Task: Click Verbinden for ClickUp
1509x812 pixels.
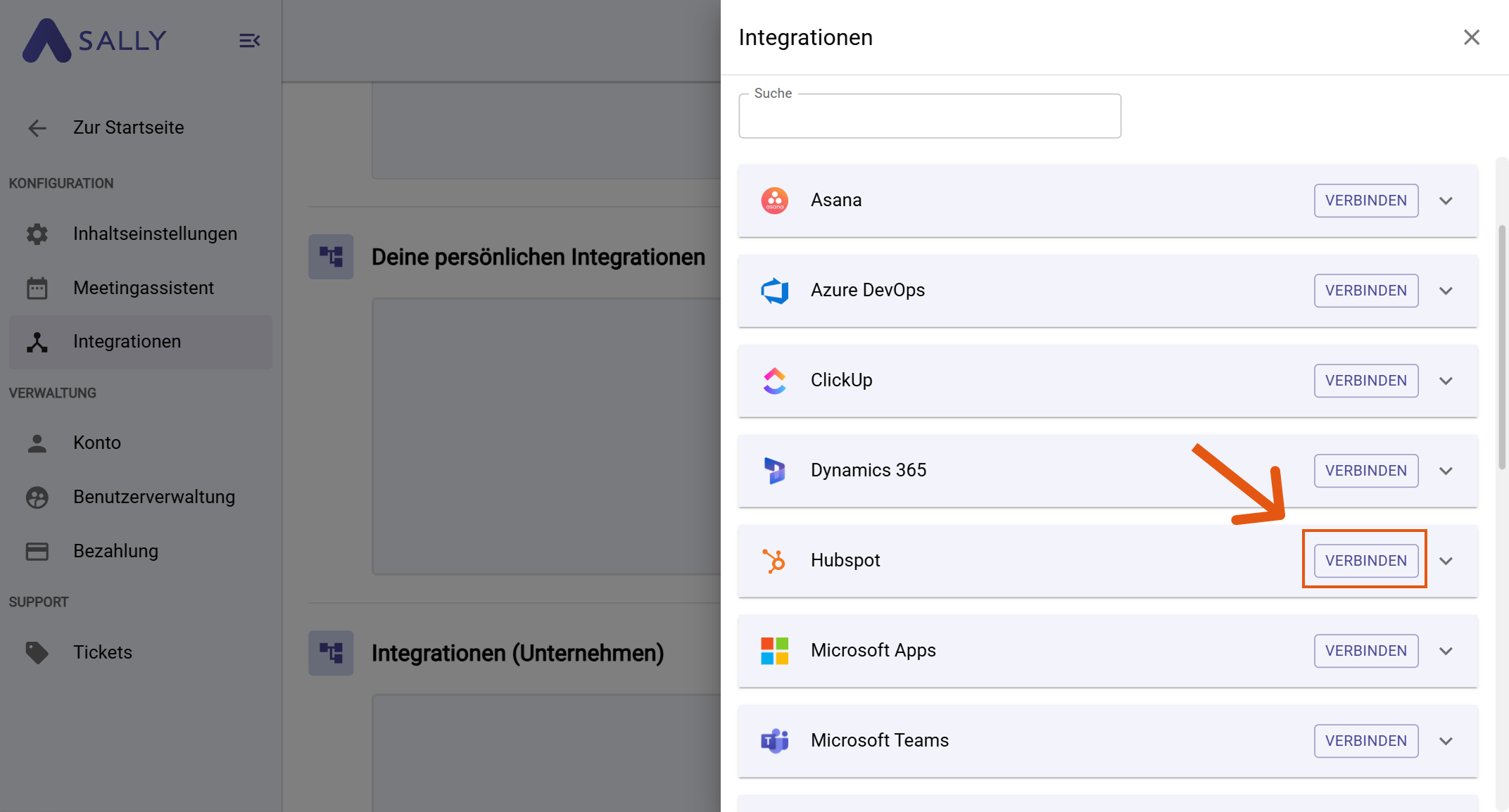Action: pos(1366,381)
